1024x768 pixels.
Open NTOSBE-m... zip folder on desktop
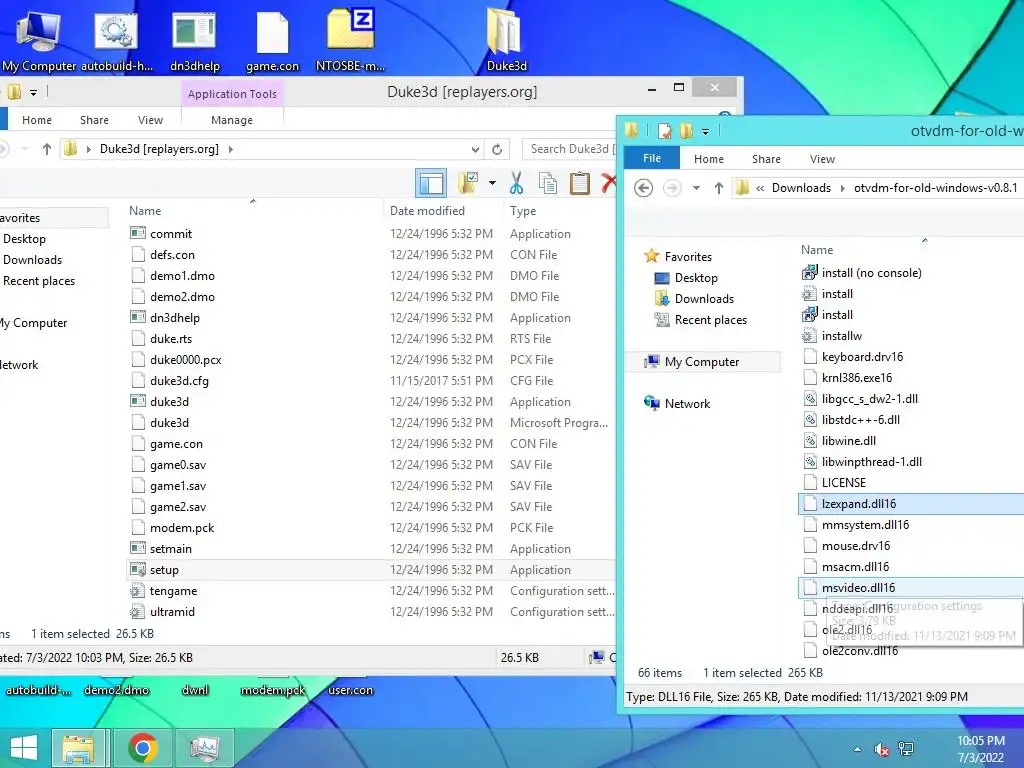[x=351, y=39]
